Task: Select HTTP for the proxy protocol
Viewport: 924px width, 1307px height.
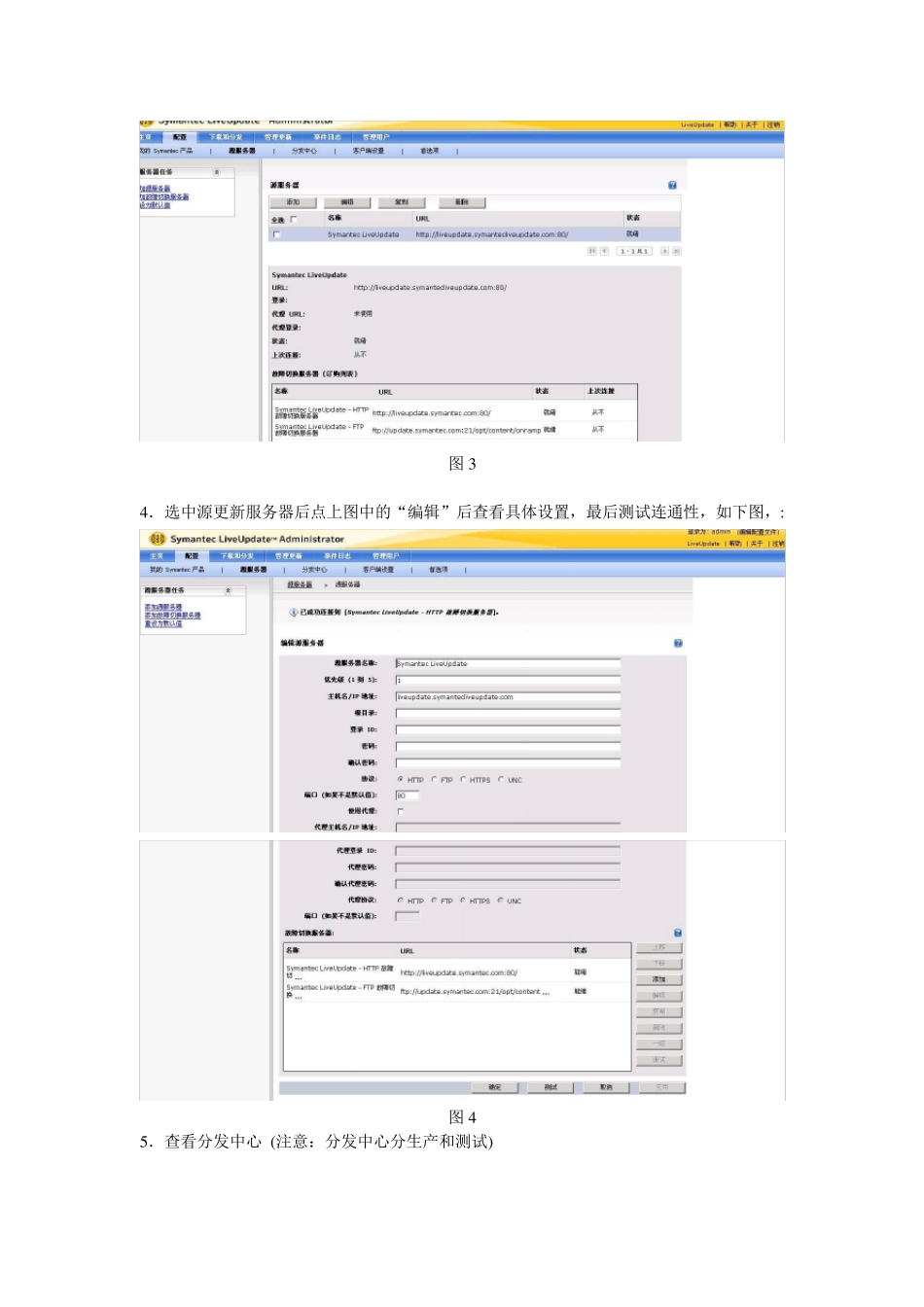Action: [x=401, y=901]
